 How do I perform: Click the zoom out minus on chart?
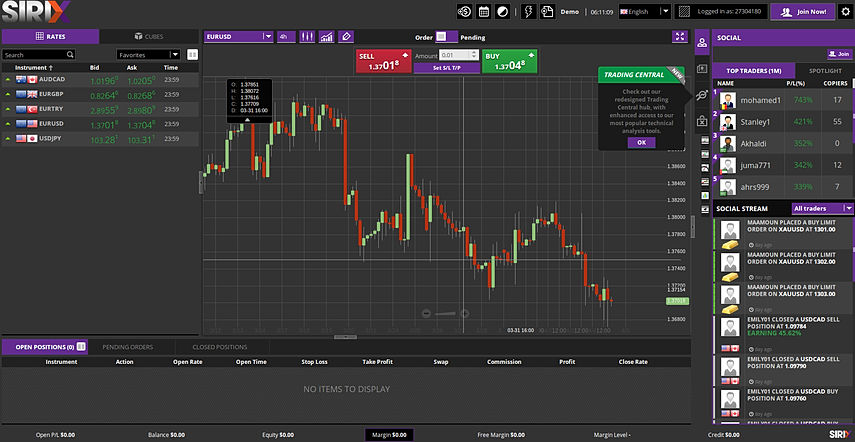[426, 313]
